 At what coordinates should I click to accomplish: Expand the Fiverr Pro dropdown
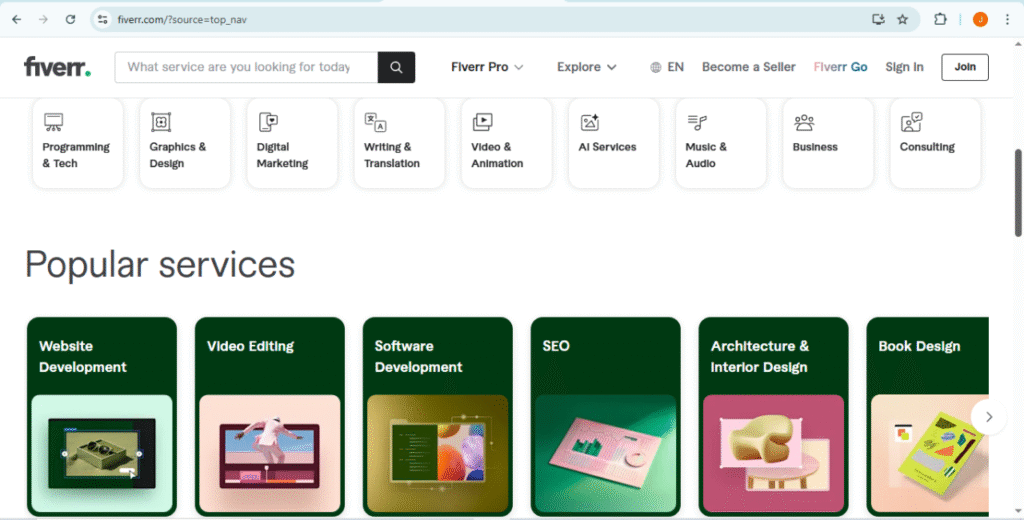[x=487, y=67]
